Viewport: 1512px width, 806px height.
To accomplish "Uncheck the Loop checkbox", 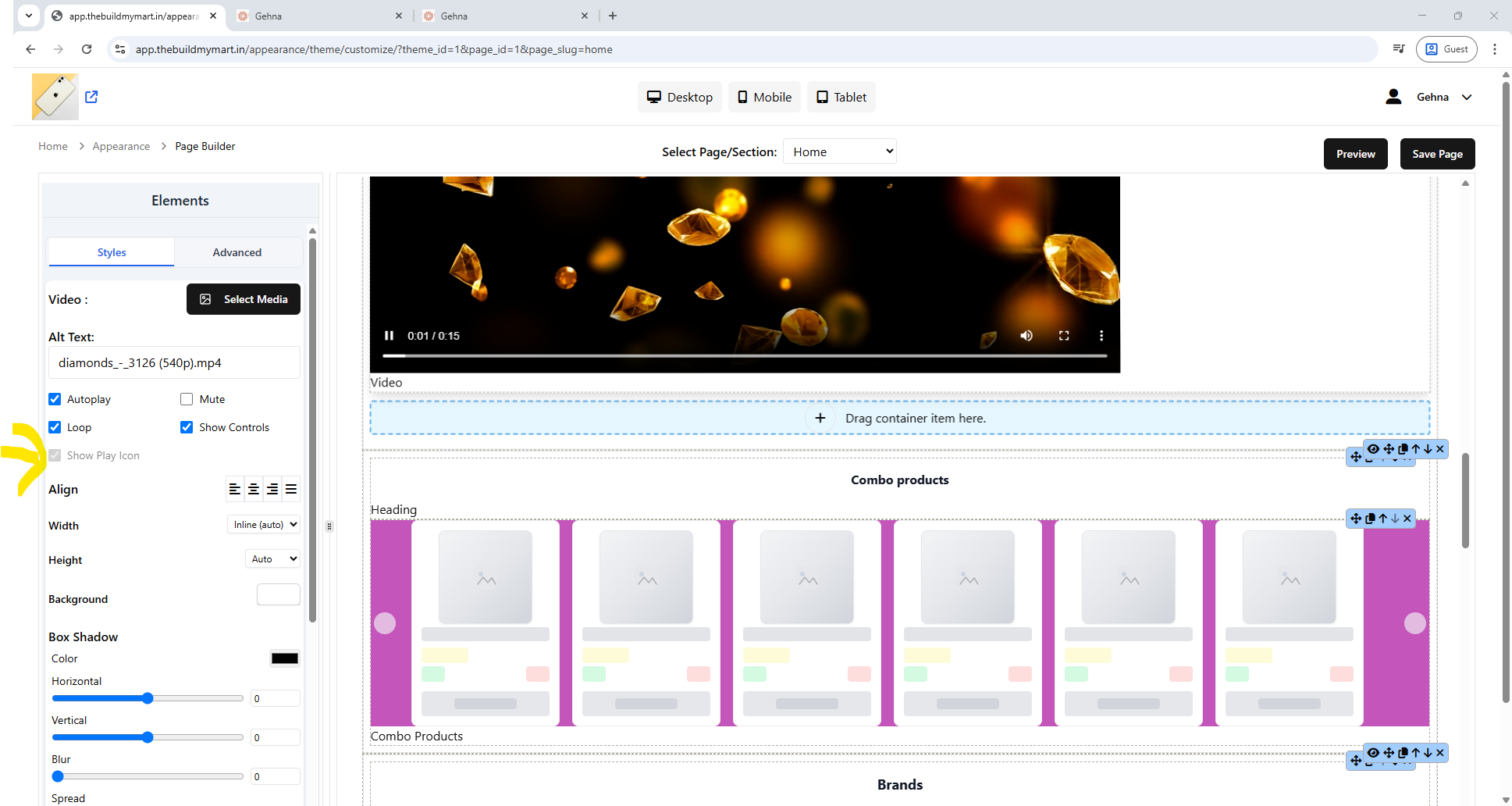I will tap(55, 427).
